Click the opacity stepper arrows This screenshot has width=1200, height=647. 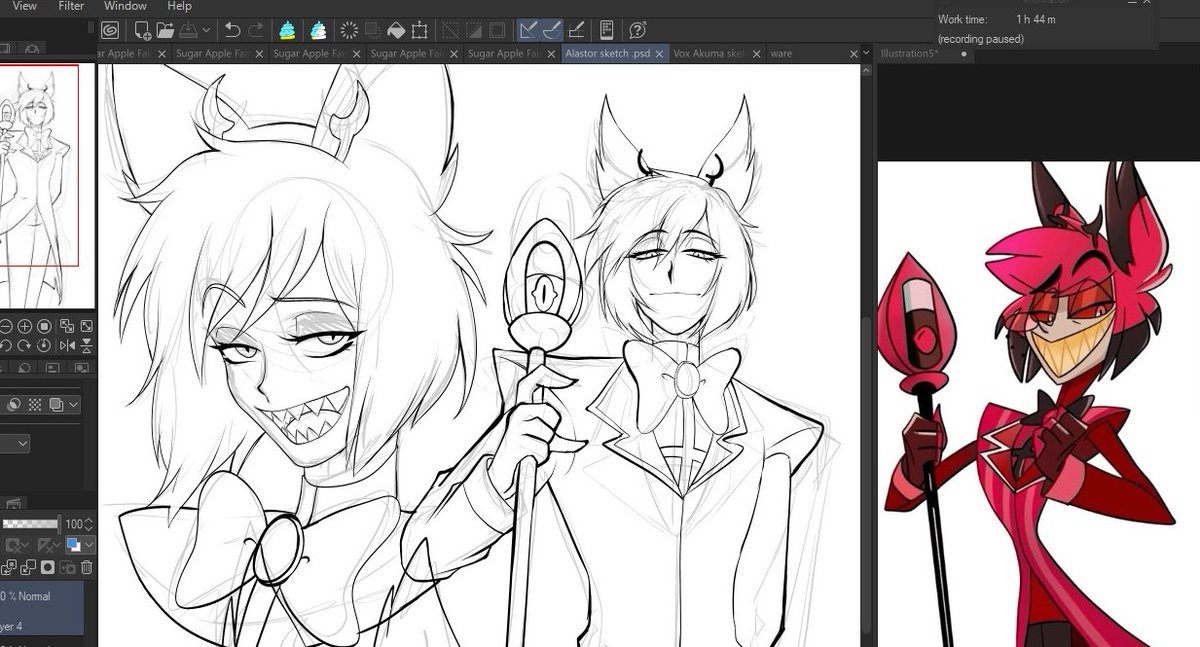(x=89, y=524)
